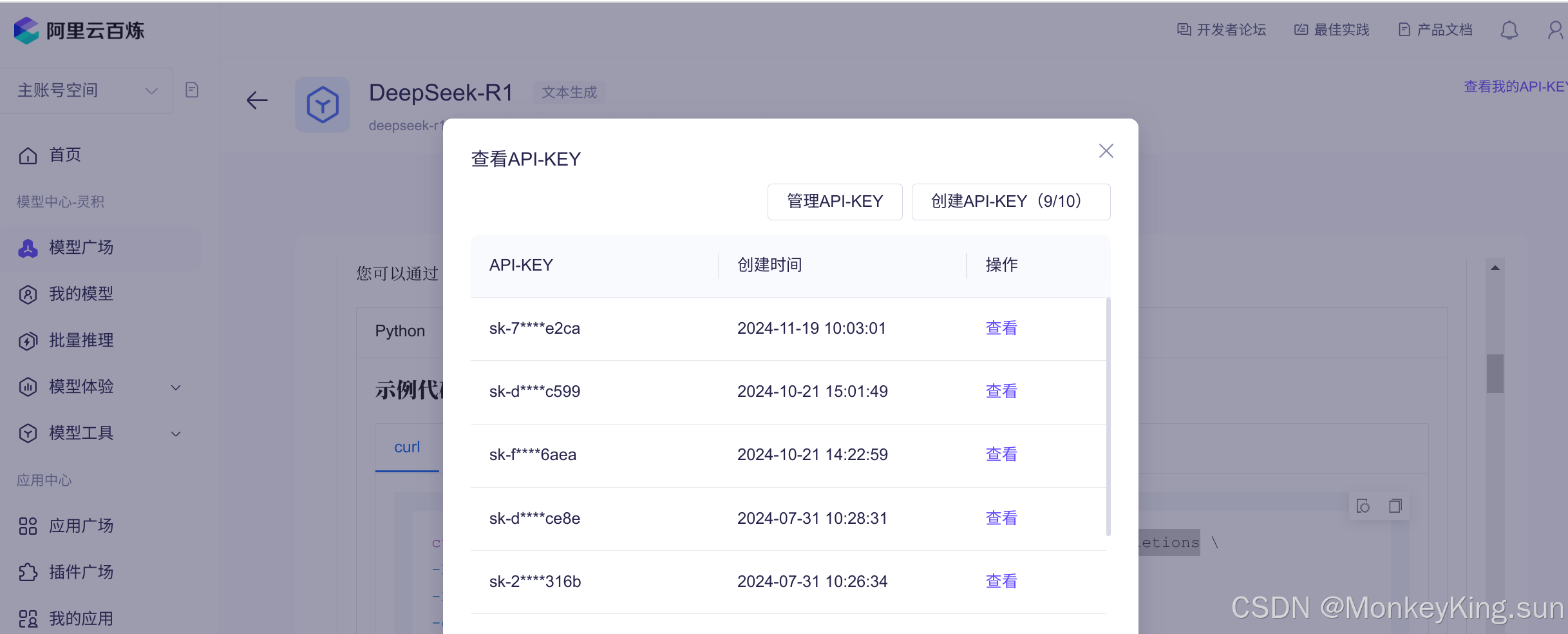
Task: Click the document icon beside the workspace selector
Action: (192, 90)
